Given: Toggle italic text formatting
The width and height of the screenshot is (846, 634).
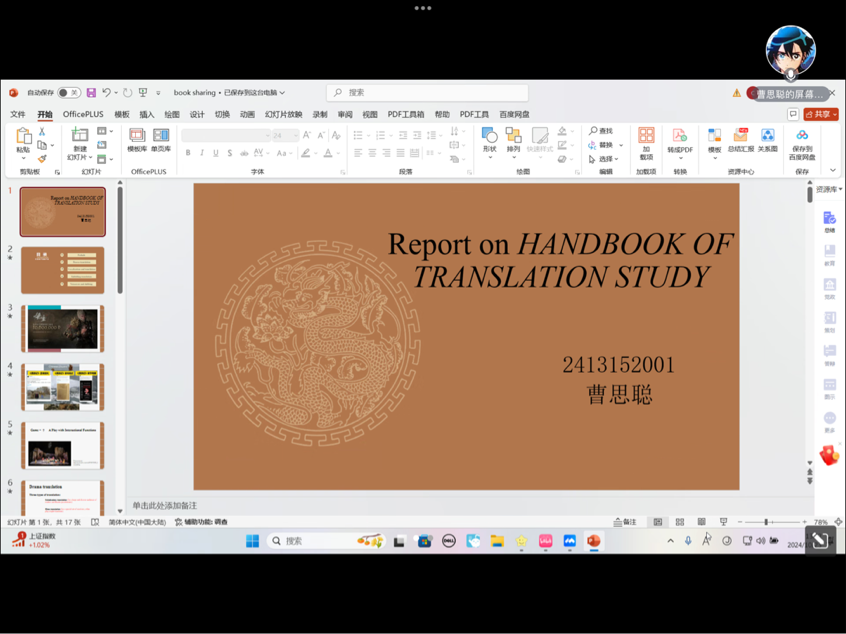Looking at the screenshot, I should 202,153.
